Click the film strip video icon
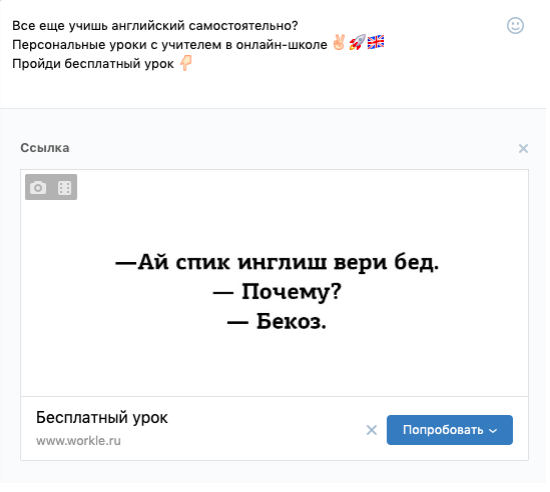The width and height of the screenshot is (550, 492). tap(64, 188)
